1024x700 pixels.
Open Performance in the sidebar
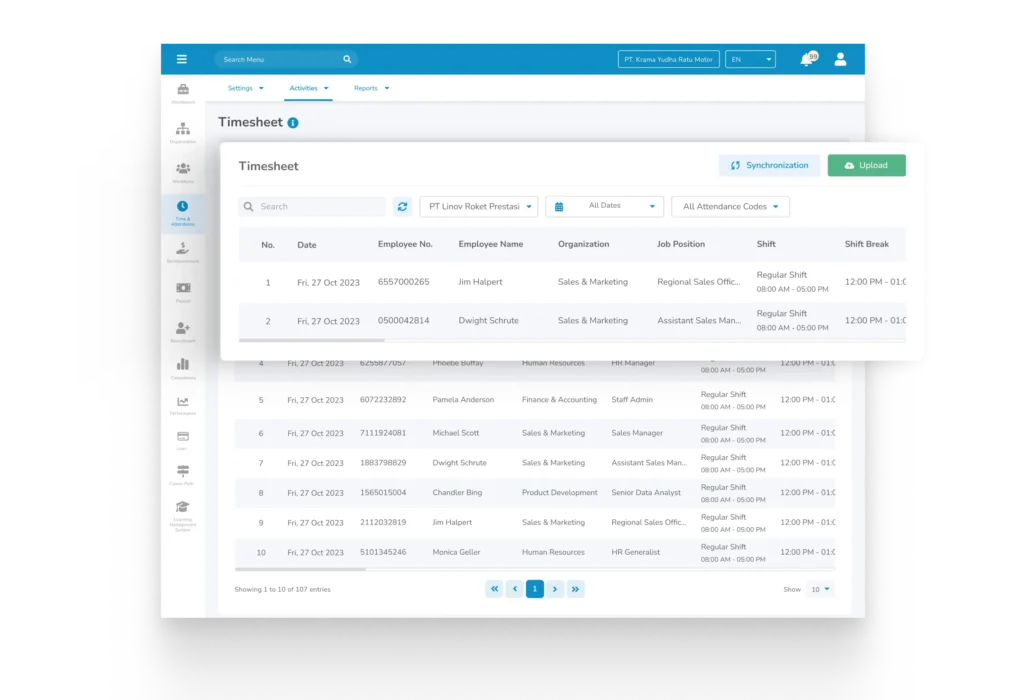(x=183, y=406)
